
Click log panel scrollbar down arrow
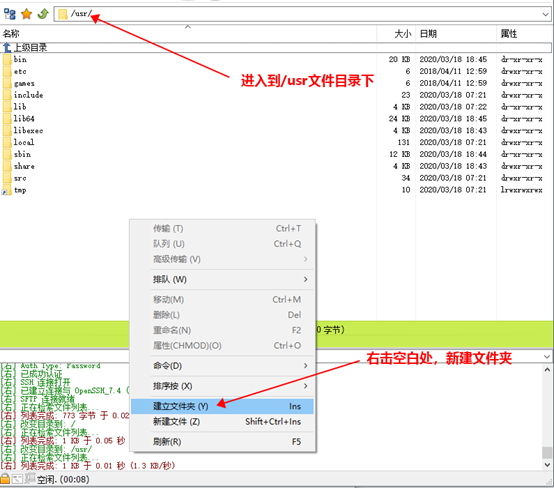[x=547, y=465]
